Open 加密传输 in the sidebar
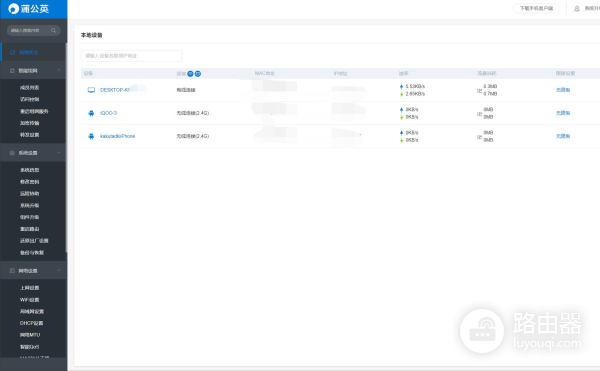This screenshot has height=371, width=600. coord(29,123)
